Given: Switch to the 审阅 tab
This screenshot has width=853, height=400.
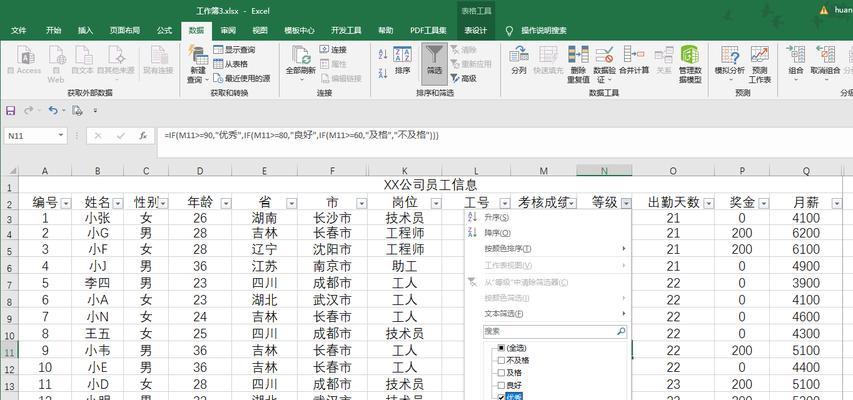Looking at the screenshot, I should click(x=228, y=30).
